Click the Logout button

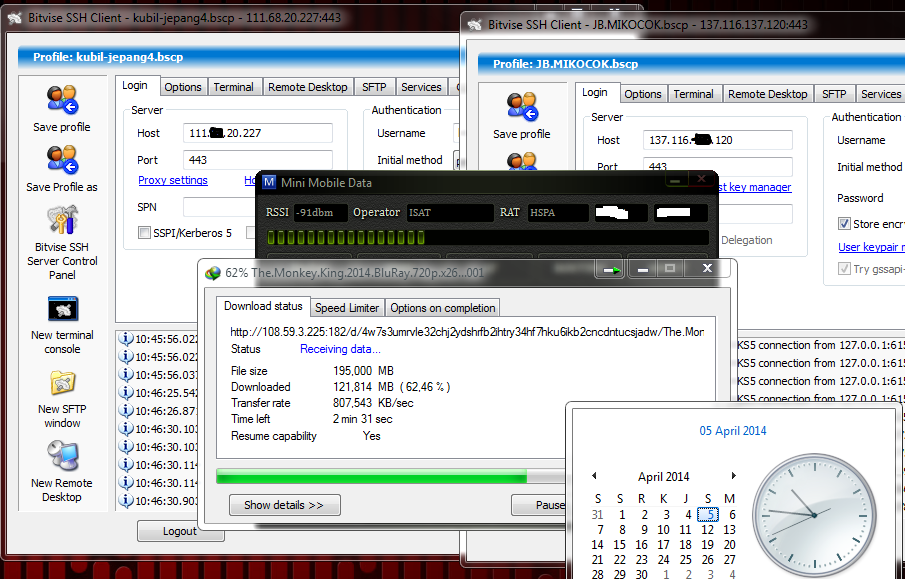180,531
